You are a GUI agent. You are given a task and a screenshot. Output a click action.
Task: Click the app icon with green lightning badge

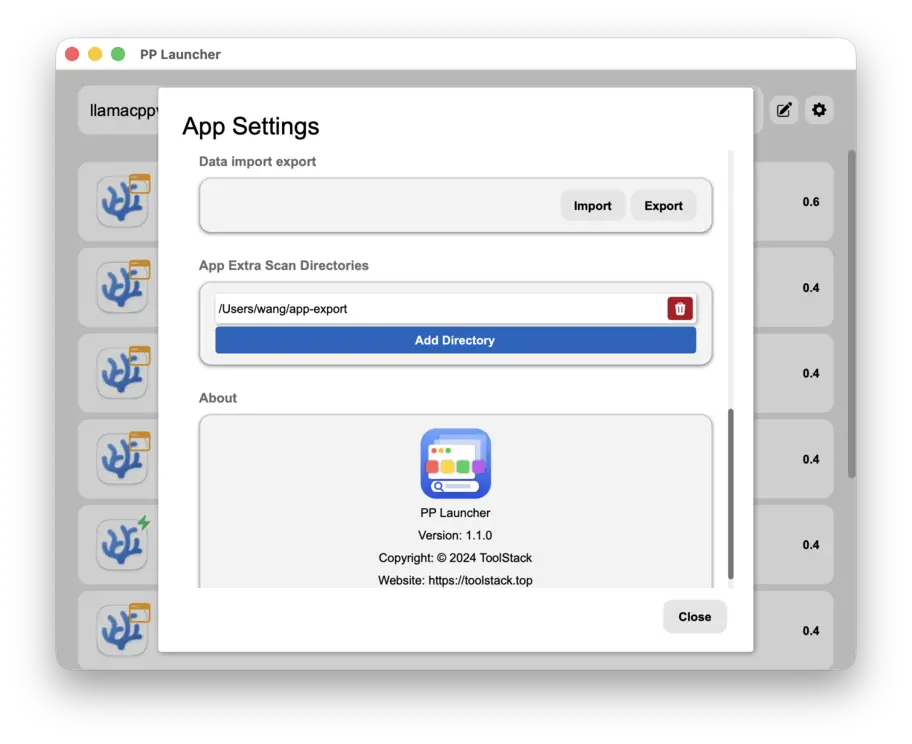(122, 544)
